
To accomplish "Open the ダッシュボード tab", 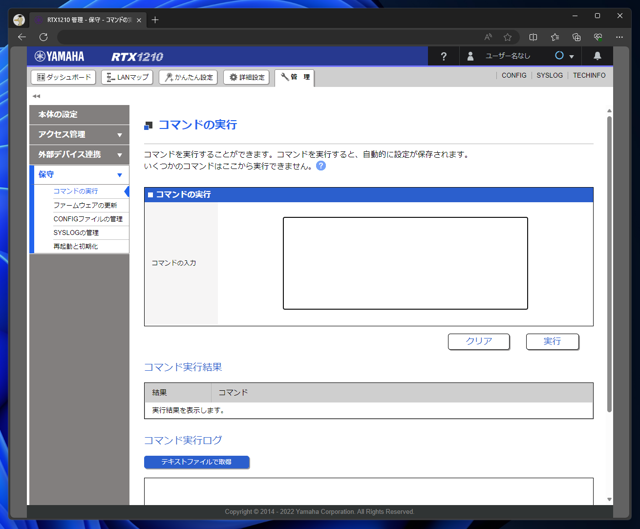I will (x=63, y=77).
